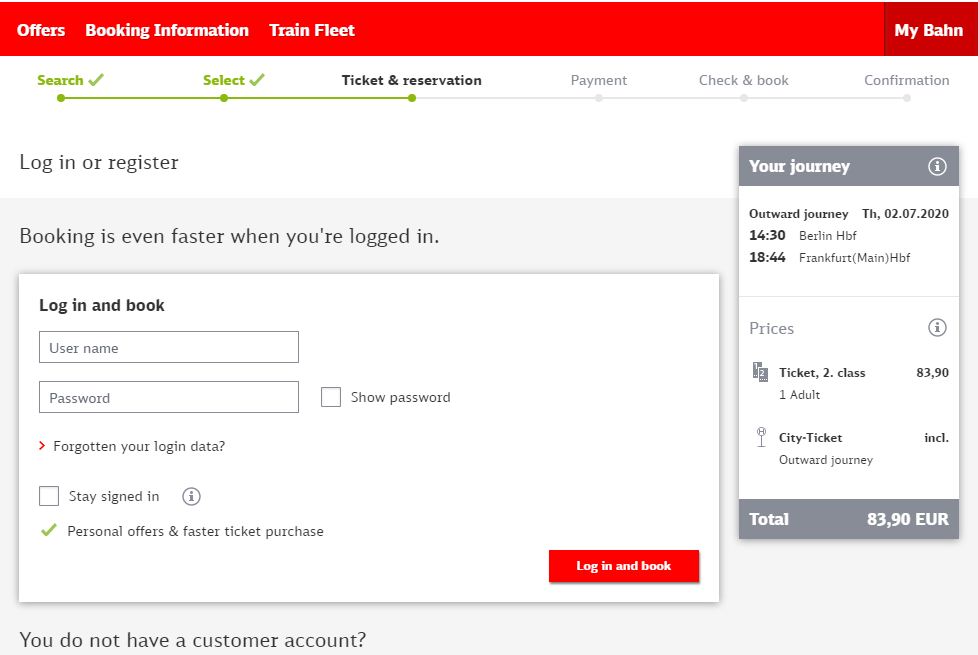The height and width of the screenshot is (655, 978).
Task: Click info icon beside Stay signed in
Action: click(192, 497)
